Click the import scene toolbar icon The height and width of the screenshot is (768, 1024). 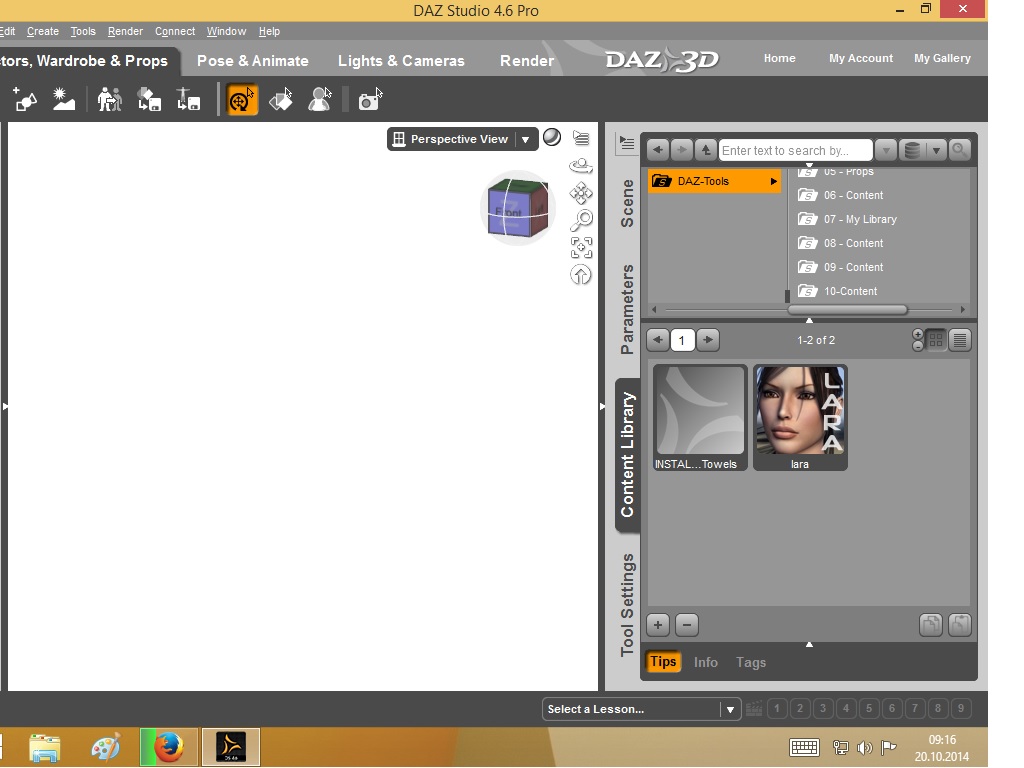coord(149,100)
